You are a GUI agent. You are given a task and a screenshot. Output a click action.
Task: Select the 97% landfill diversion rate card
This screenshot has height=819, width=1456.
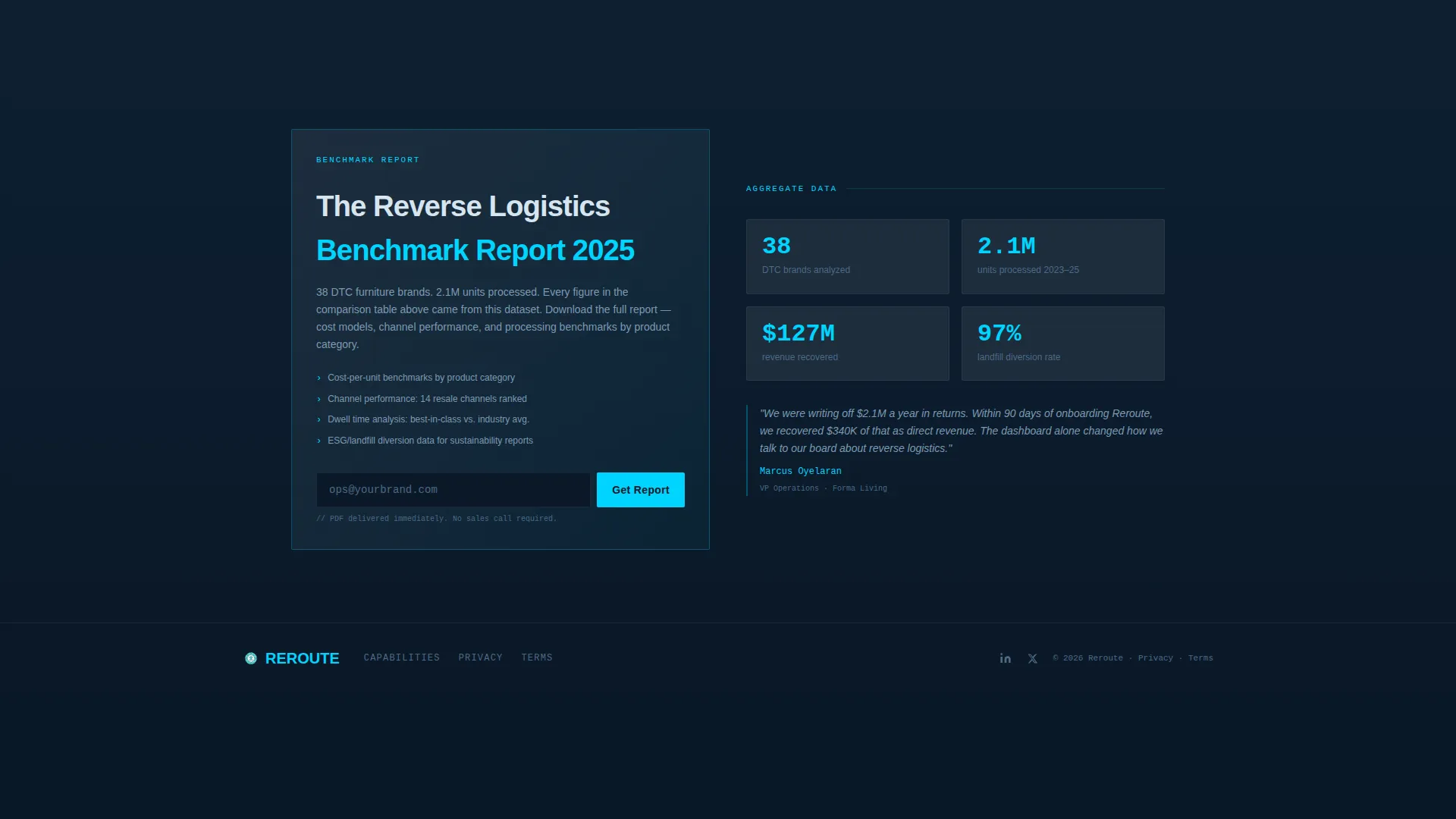pos(1062,344)
